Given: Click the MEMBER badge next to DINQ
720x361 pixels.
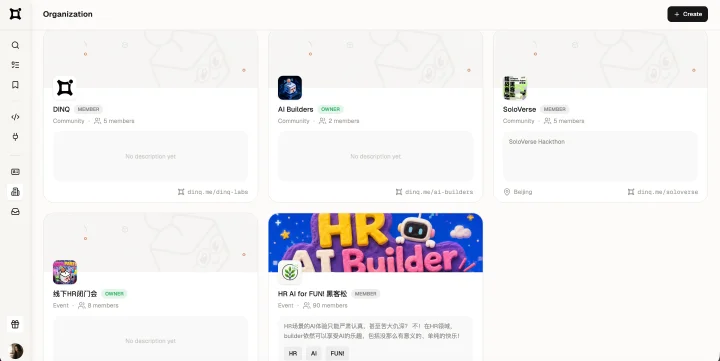Looking at the screenshot, I should tap(88, 109).
